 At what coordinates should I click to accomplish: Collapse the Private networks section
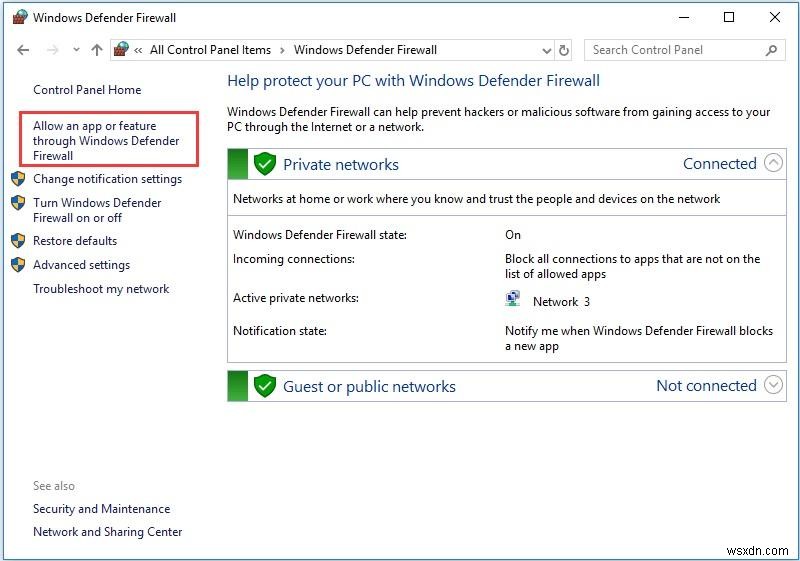[x=773, y=163]
